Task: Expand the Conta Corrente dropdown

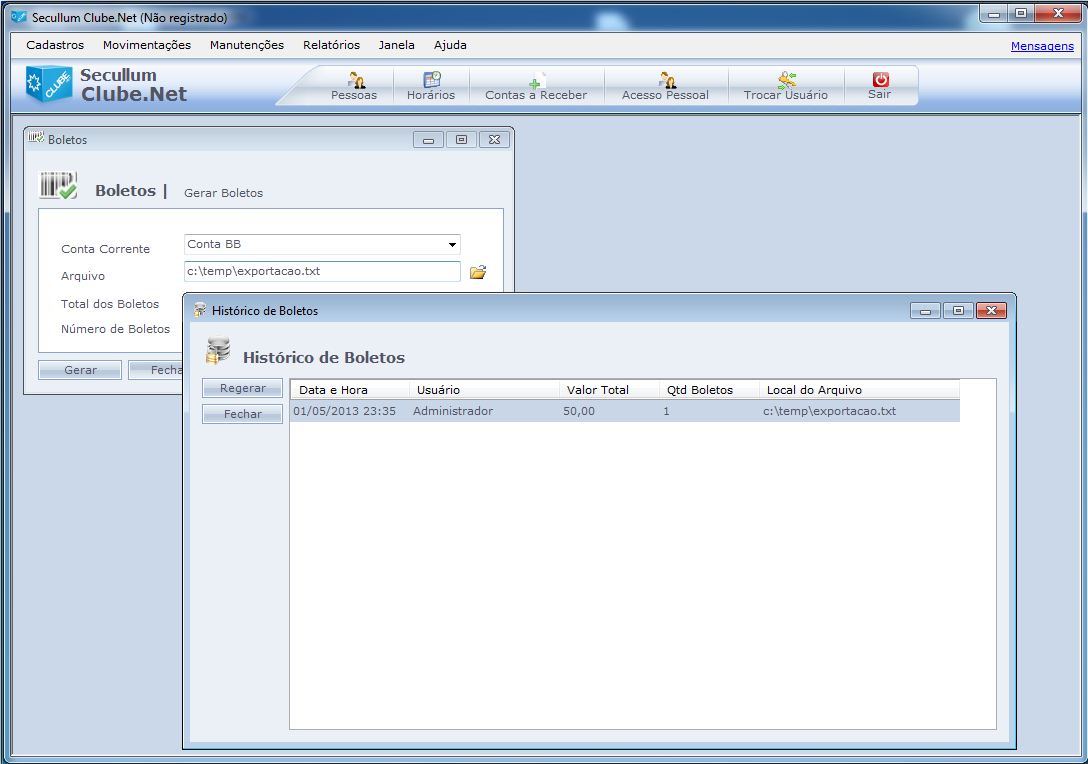Action: 452,244
